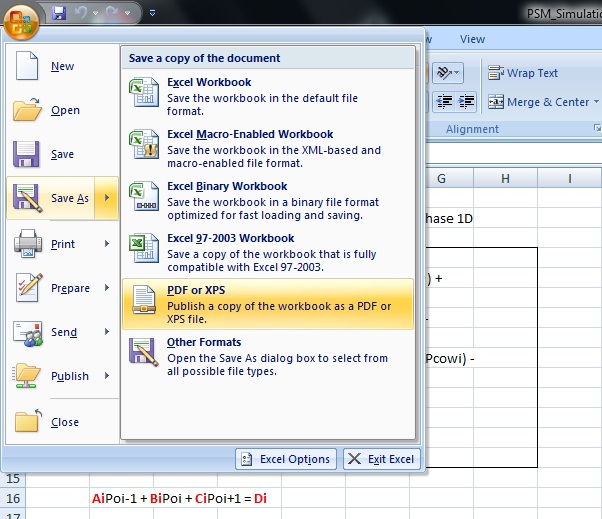Open the Alignment dialog launcher
This screenshot has width=602, height=519.
[x=597, y=127]
